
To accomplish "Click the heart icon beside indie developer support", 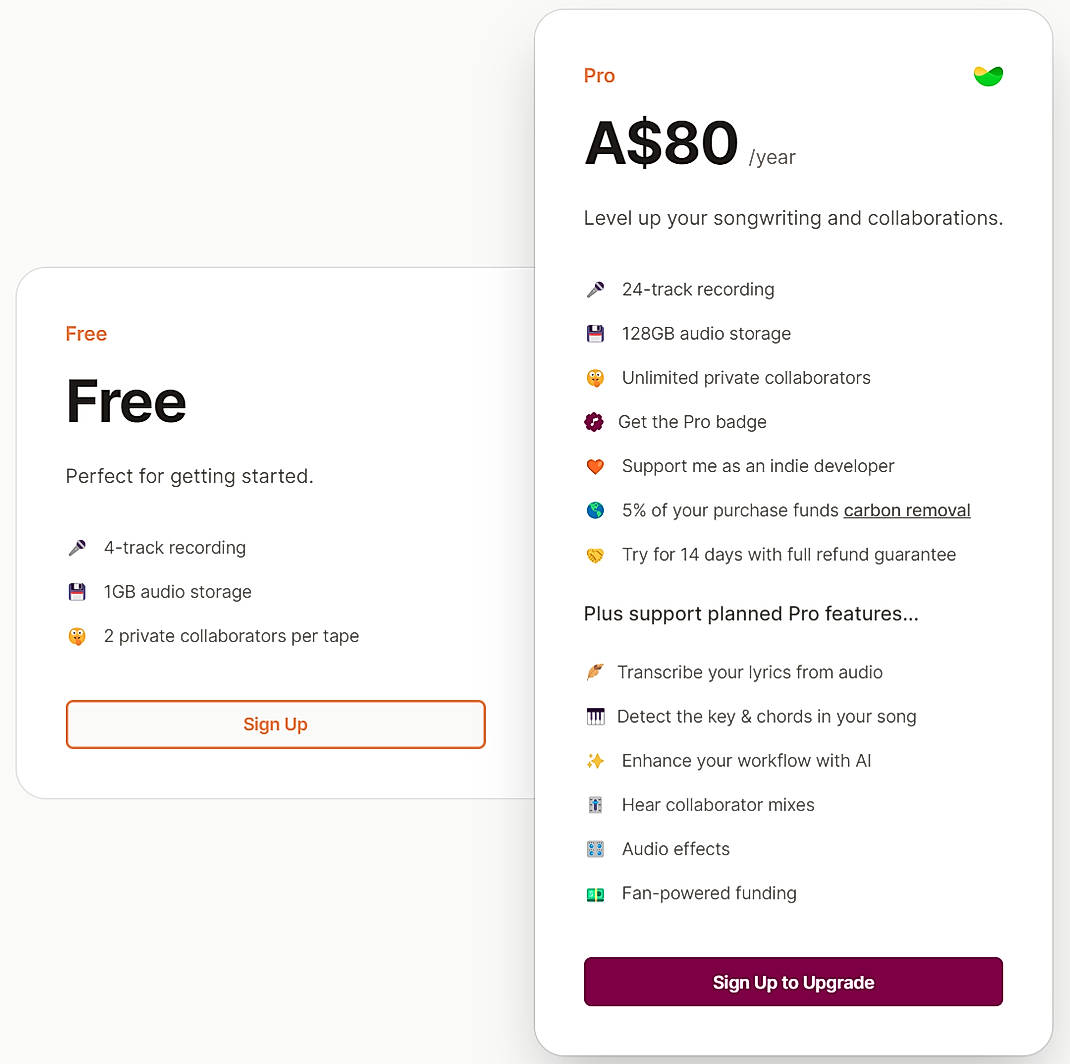I will click(x=595, y=465).
